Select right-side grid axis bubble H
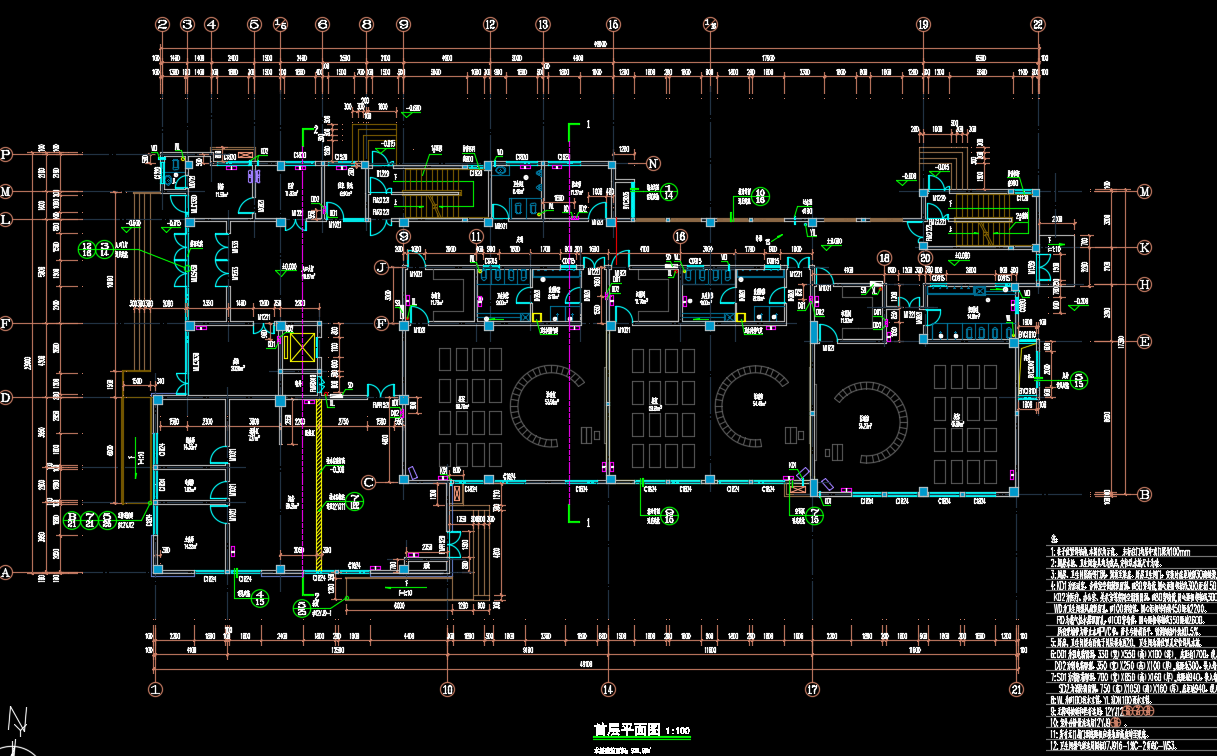The width and height of the screenshot is (1217, 756). coord(1145,284)
